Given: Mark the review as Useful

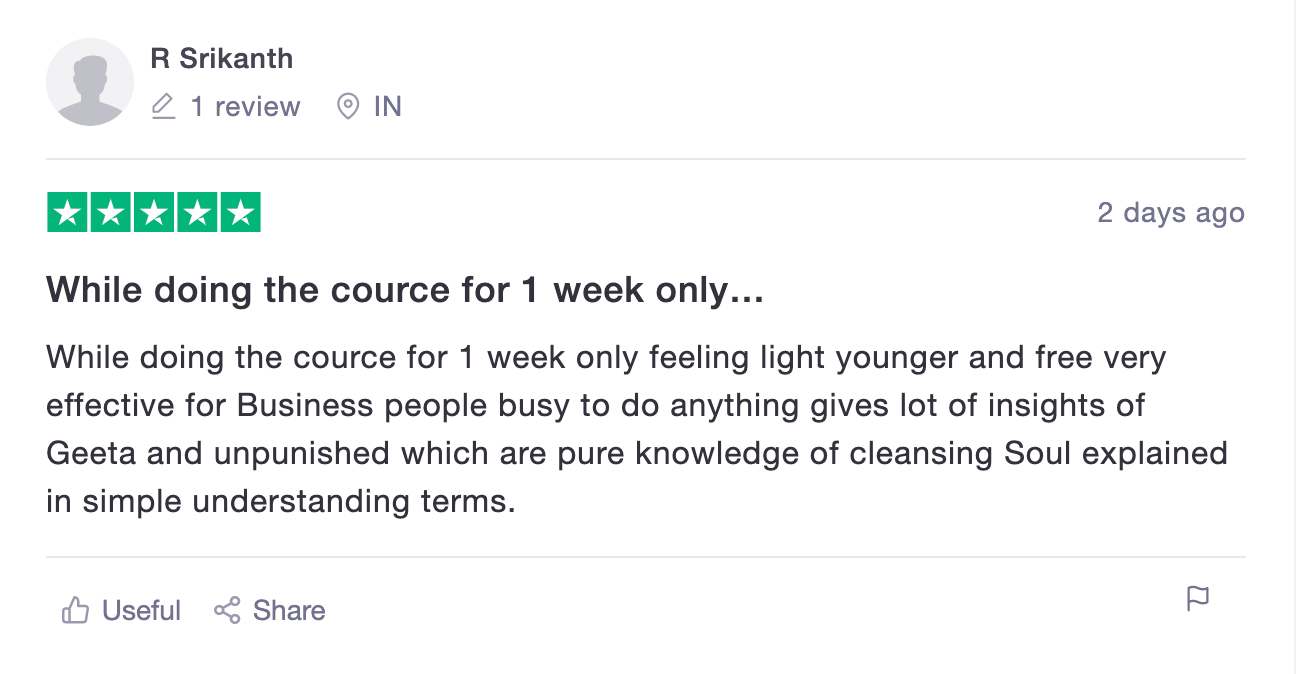Looking at the screenshot, I should pyautogui.click(x=141, y=610).
